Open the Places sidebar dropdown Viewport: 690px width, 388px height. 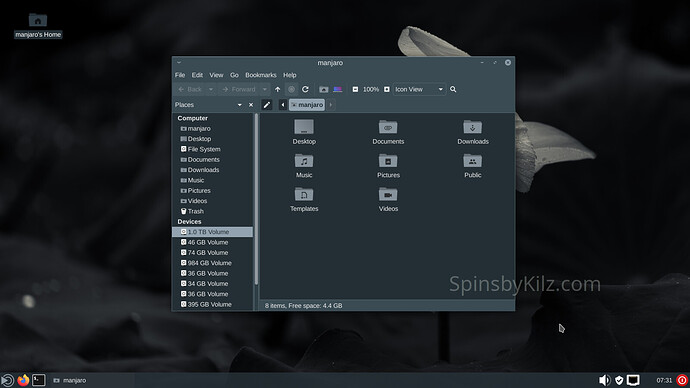(239, 105)
